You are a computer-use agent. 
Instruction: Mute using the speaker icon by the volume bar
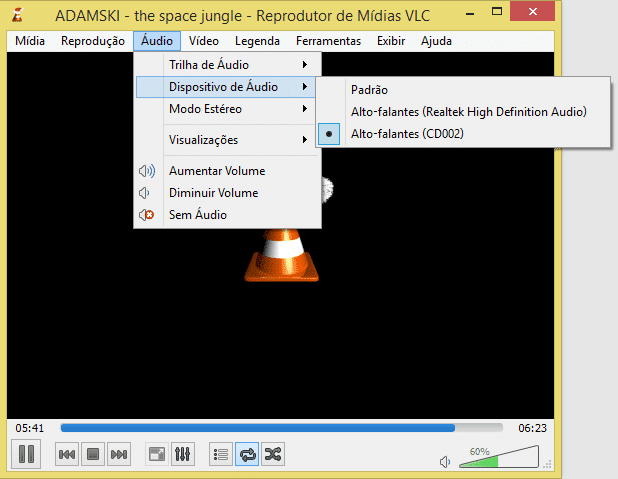tap(445, 462)
